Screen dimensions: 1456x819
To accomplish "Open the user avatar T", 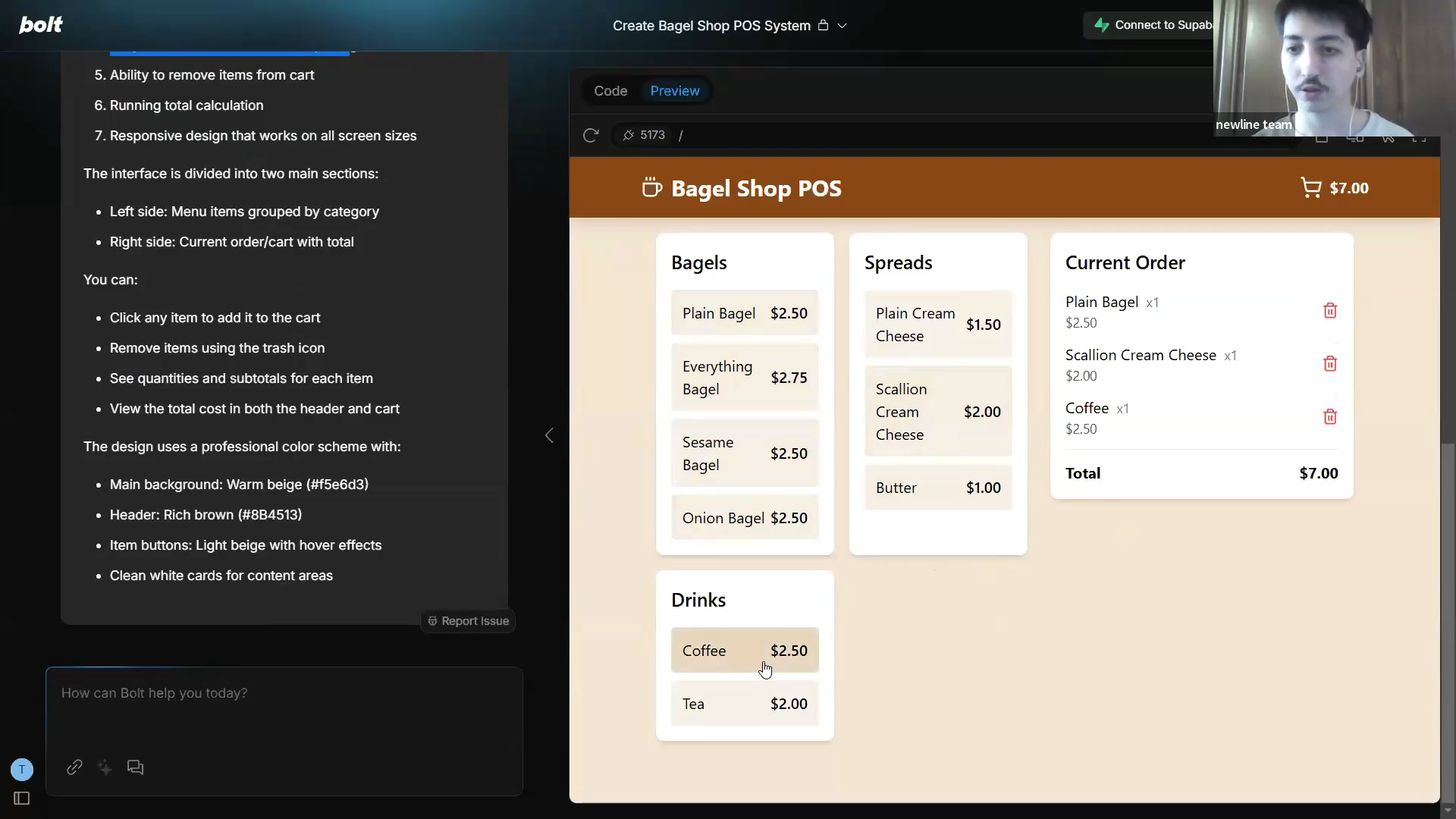I will tap(22, 770).
